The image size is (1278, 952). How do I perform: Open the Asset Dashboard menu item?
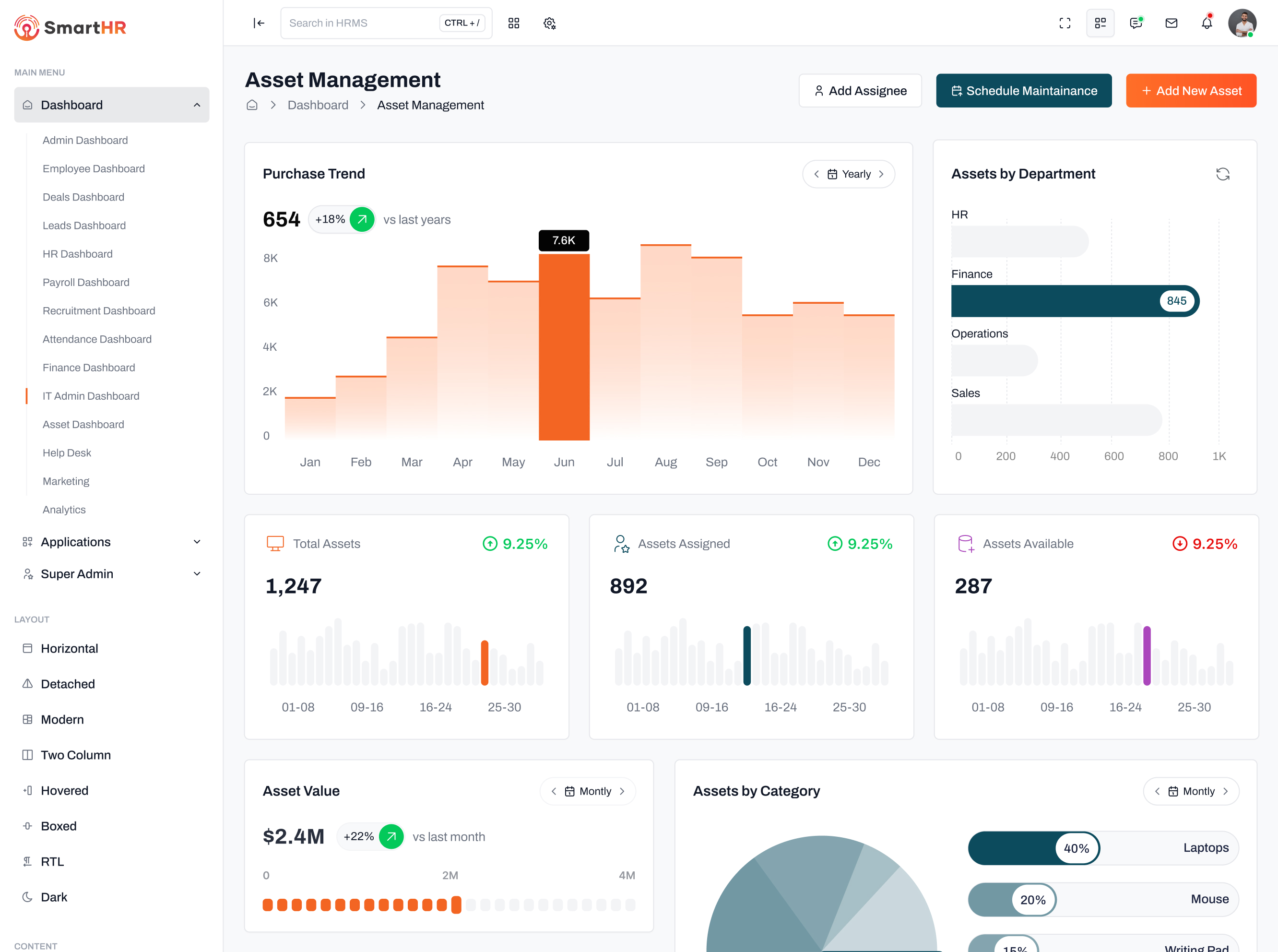[83, 424]
